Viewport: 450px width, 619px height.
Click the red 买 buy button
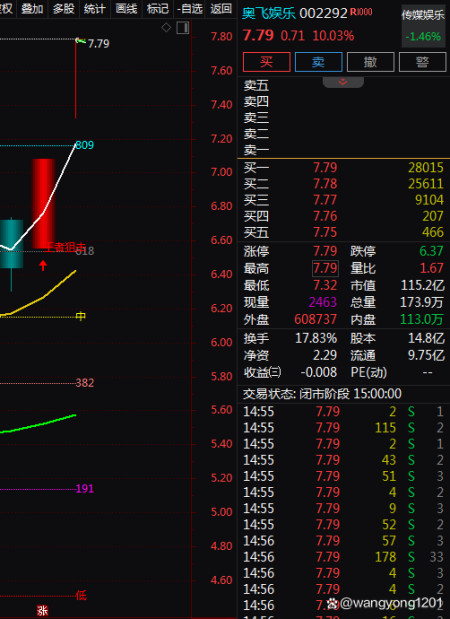[x=267, y=62]
